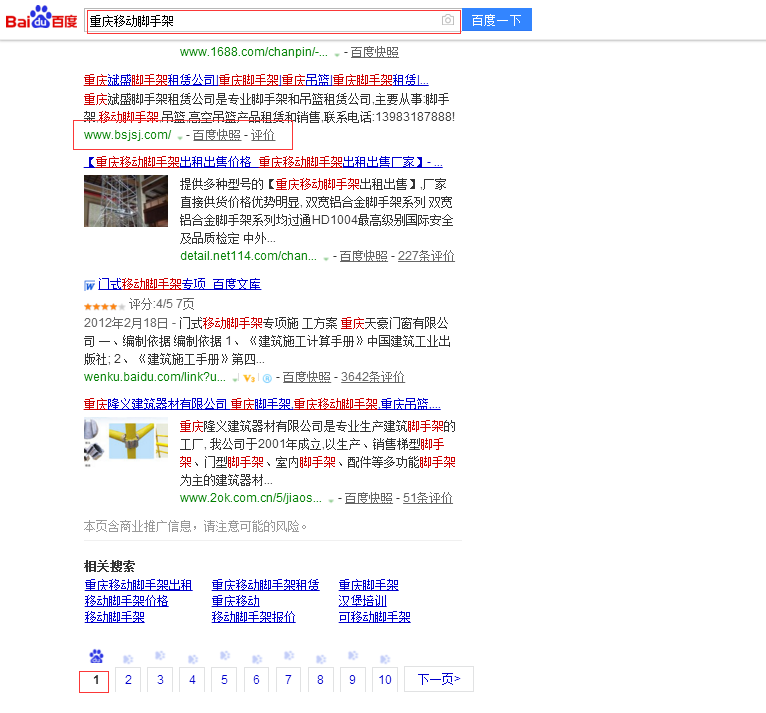Open 百度快照 for wenku.baidu.com result
766x713 pixels.
coord(306,378)
